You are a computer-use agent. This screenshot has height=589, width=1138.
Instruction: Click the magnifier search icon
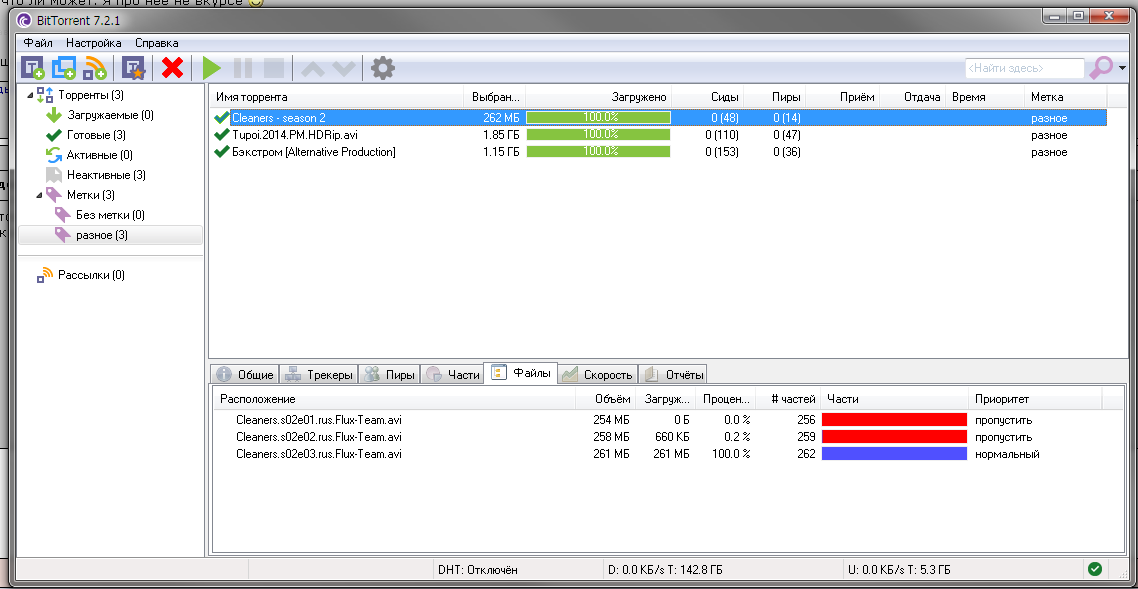[x=1101, y=68]
